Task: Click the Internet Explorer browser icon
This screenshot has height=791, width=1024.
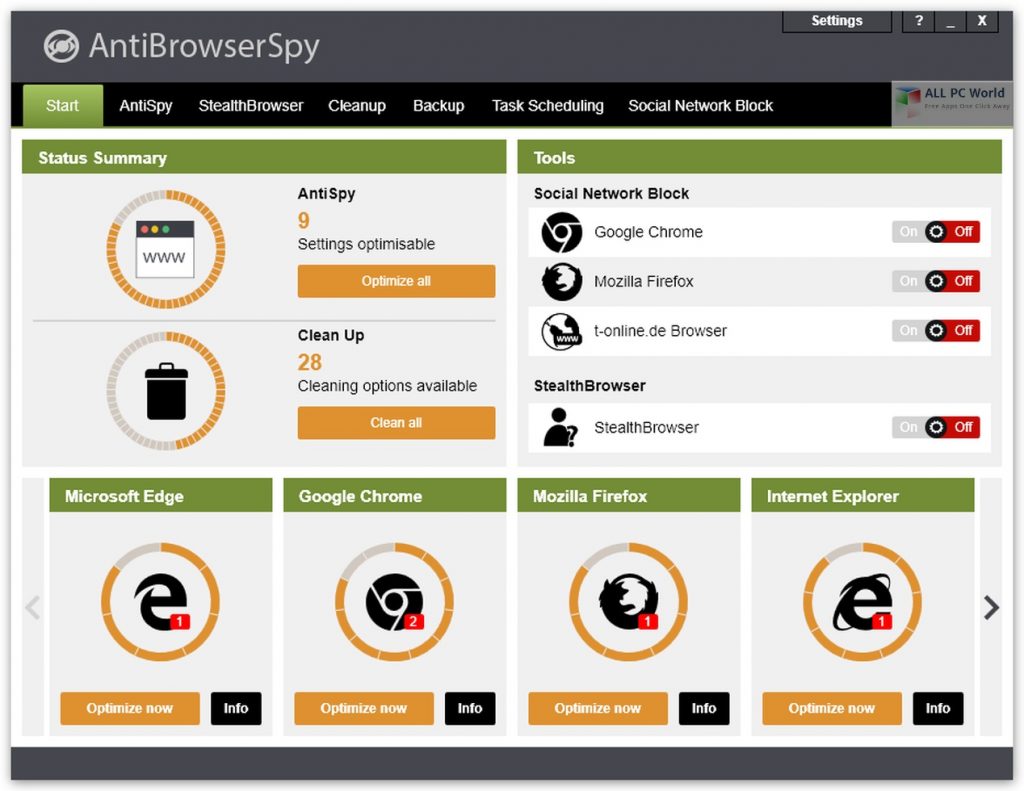Action: (x=862, y=602)
